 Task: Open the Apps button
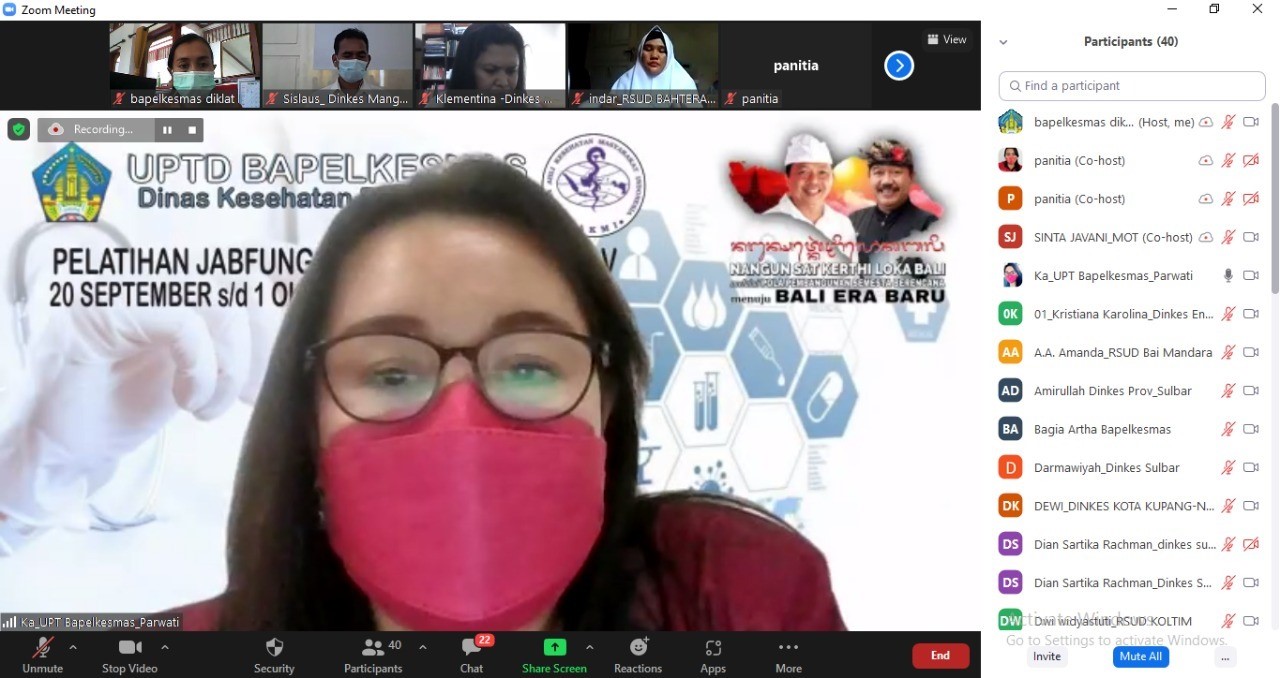pos(713,655)
